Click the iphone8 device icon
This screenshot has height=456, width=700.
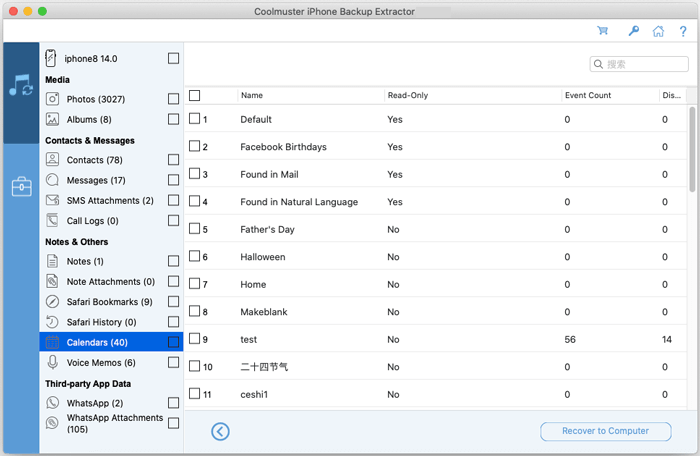pyautogui.click(x=51, y=59)
